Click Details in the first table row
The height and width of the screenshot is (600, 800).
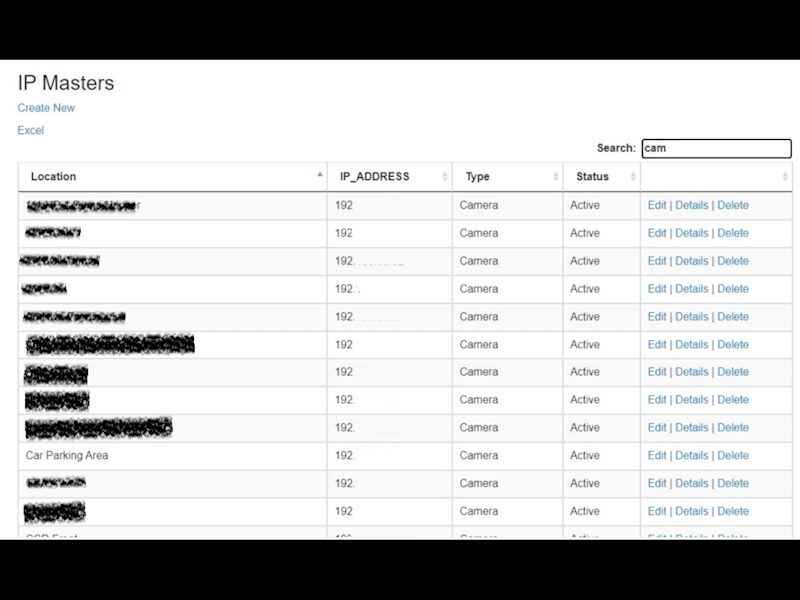tap(692, 205)
